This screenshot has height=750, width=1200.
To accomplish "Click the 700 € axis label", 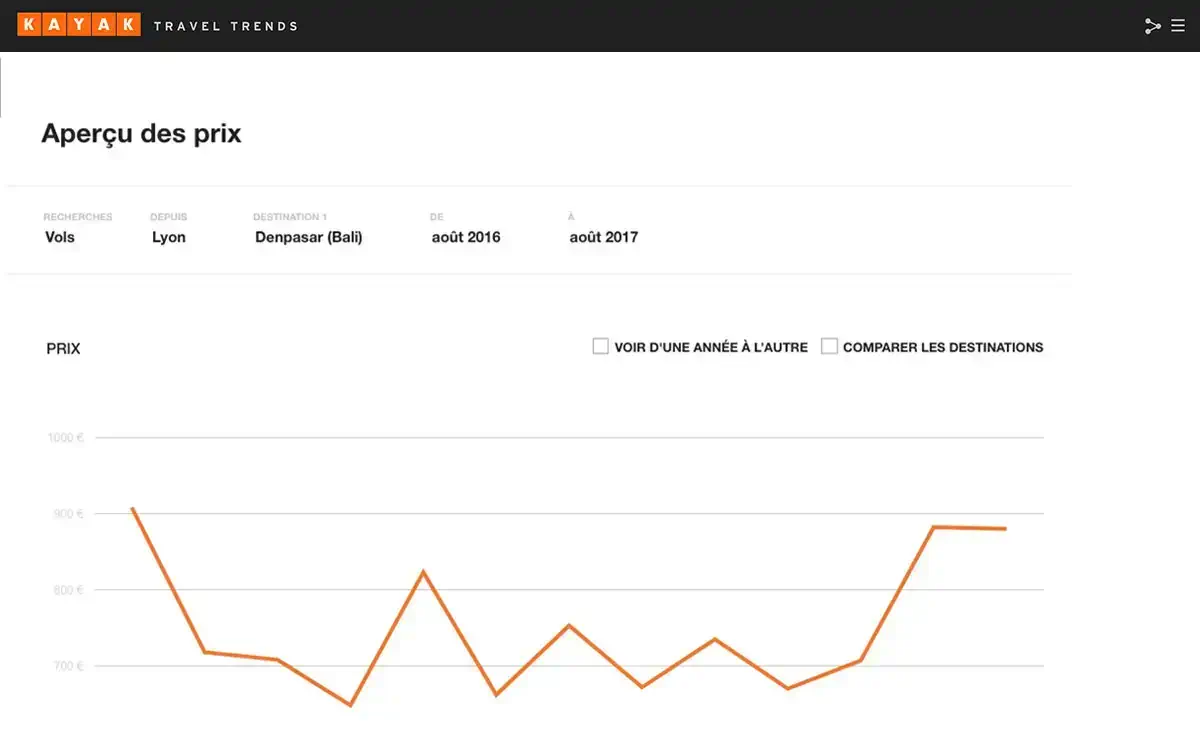I will pyautogui.click(x=67, y=666).
